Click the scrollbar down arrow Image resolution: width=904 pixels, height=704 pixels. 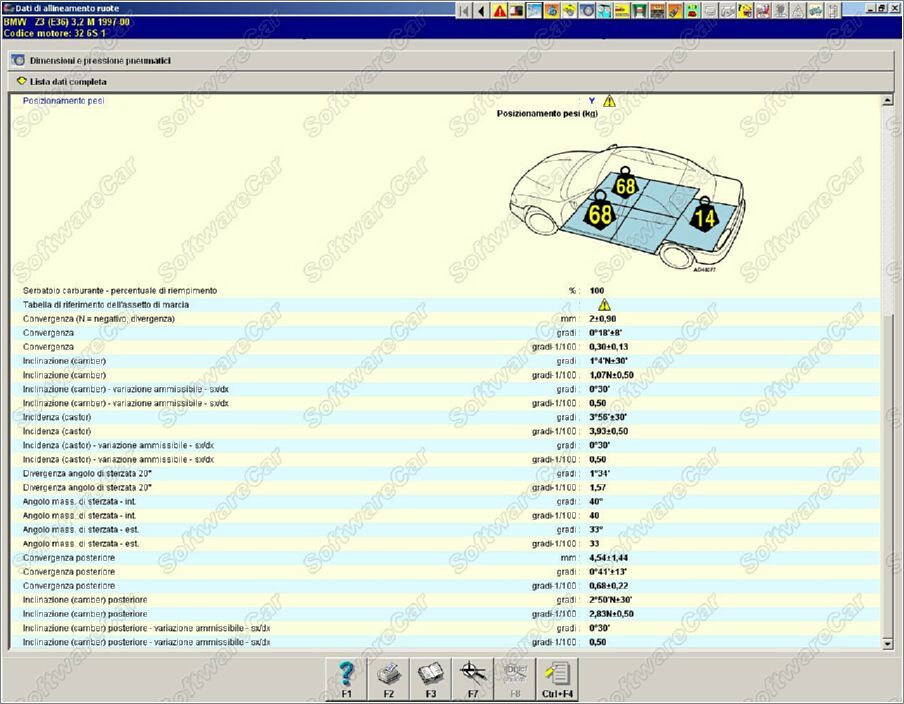(x=887, y=643)
